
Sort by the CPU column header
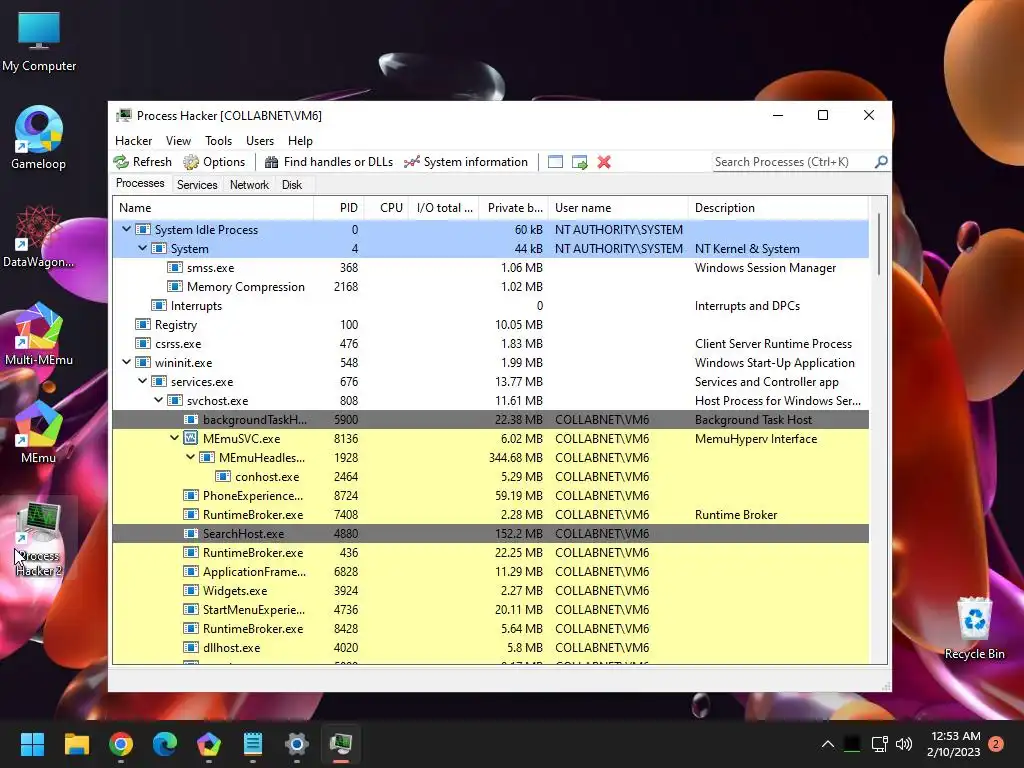tap(386, 208)
